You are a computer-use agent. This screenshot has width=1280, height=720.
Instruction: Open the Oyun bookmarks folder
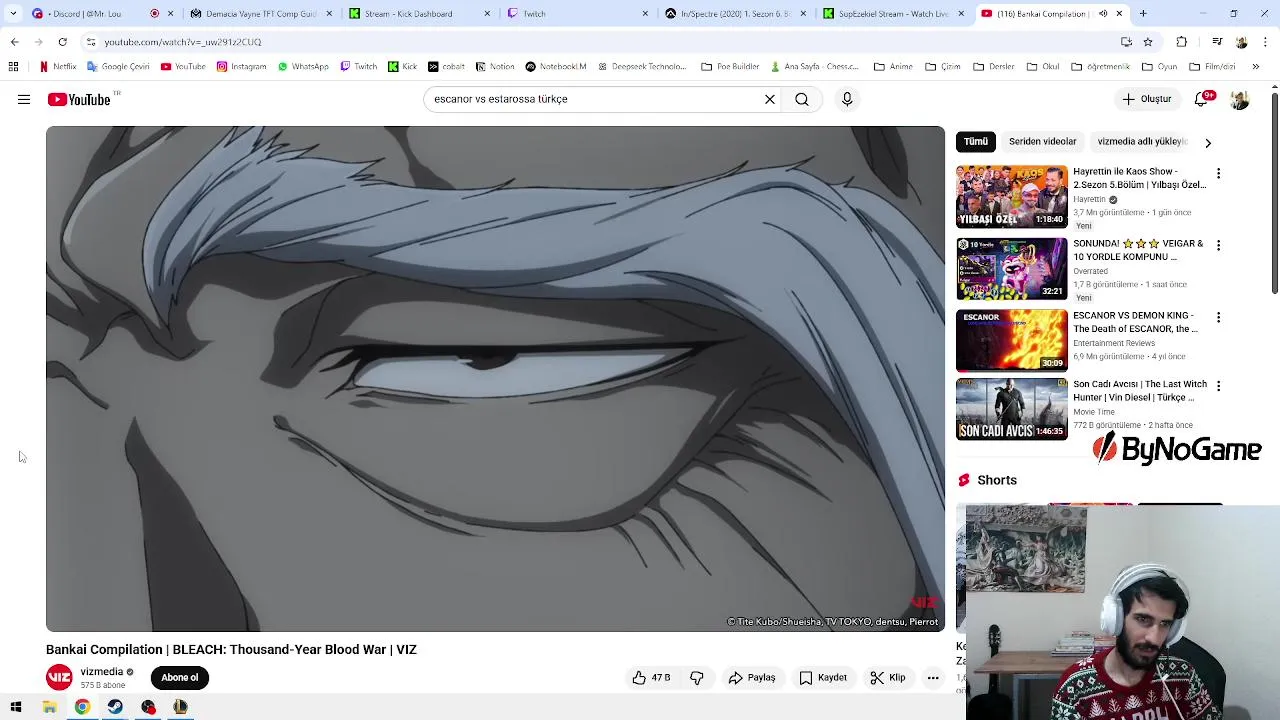pyautogui.click(x=1159, y=67)
